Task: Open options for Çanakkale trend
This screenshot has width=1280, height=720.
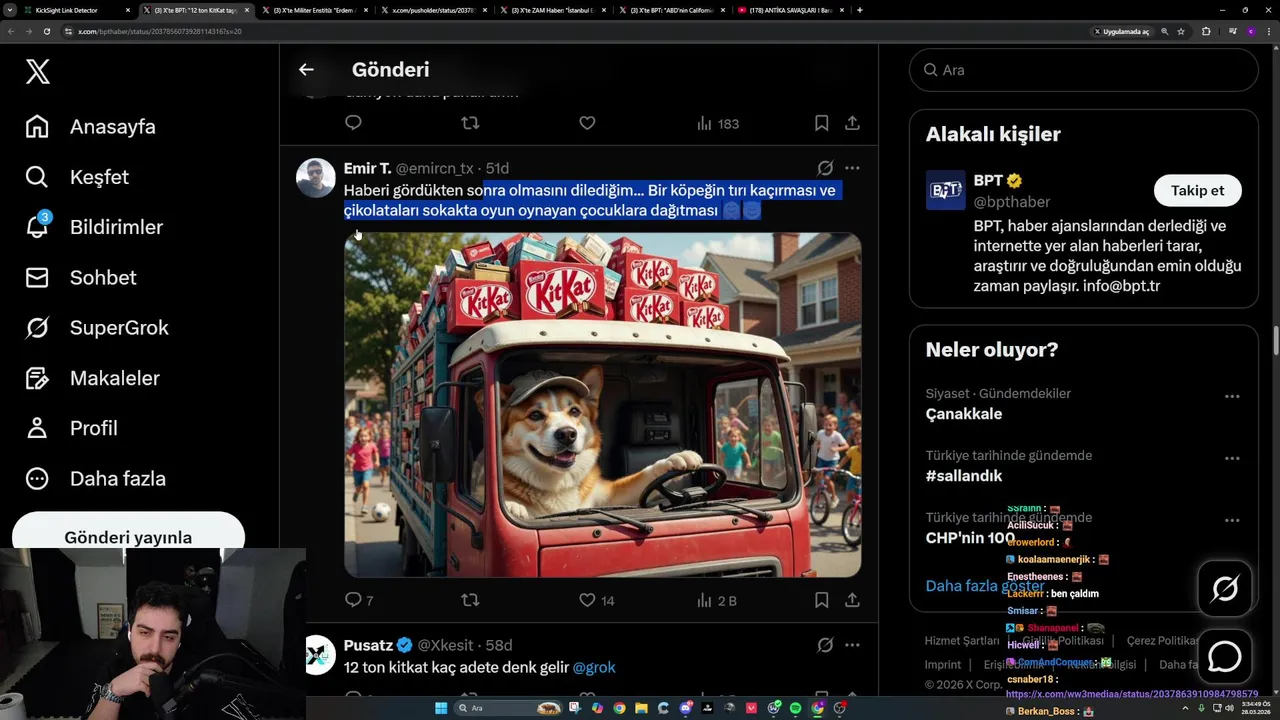Action: [1232, 396]
